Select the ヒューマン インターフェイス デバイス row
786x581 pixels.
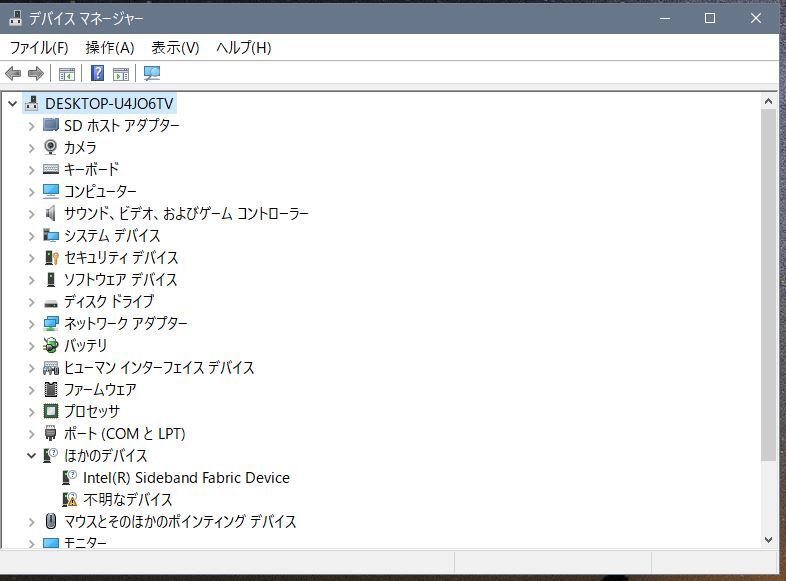[159, 367]
